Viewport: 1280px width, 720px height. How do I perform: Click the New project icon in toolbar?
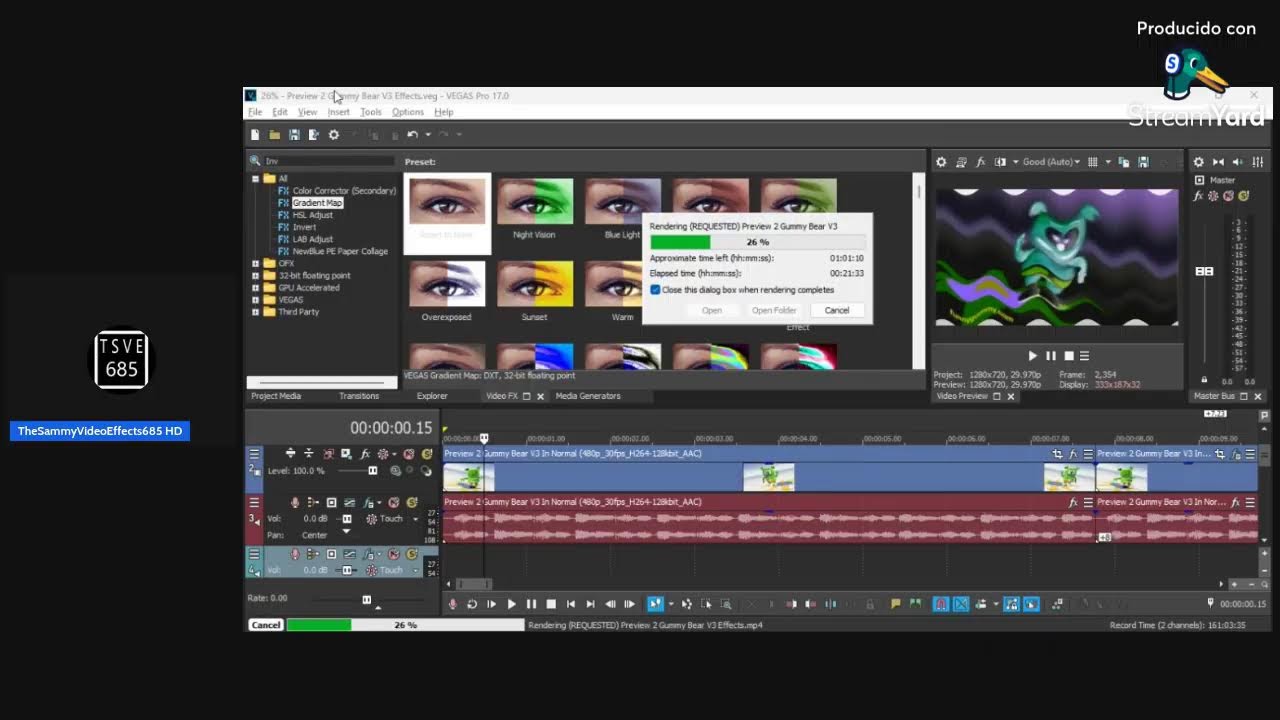point(255,135)
